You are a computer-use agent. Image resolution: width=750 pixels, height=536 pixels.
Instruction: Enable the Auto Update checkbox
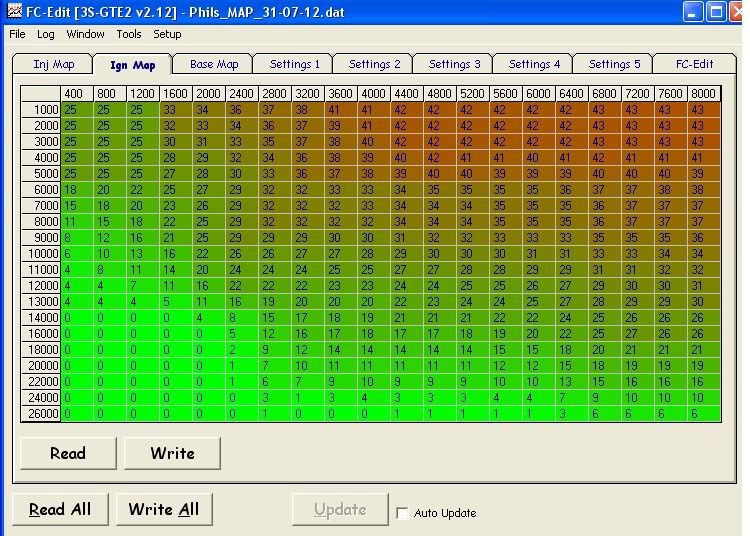click(402, 513)
